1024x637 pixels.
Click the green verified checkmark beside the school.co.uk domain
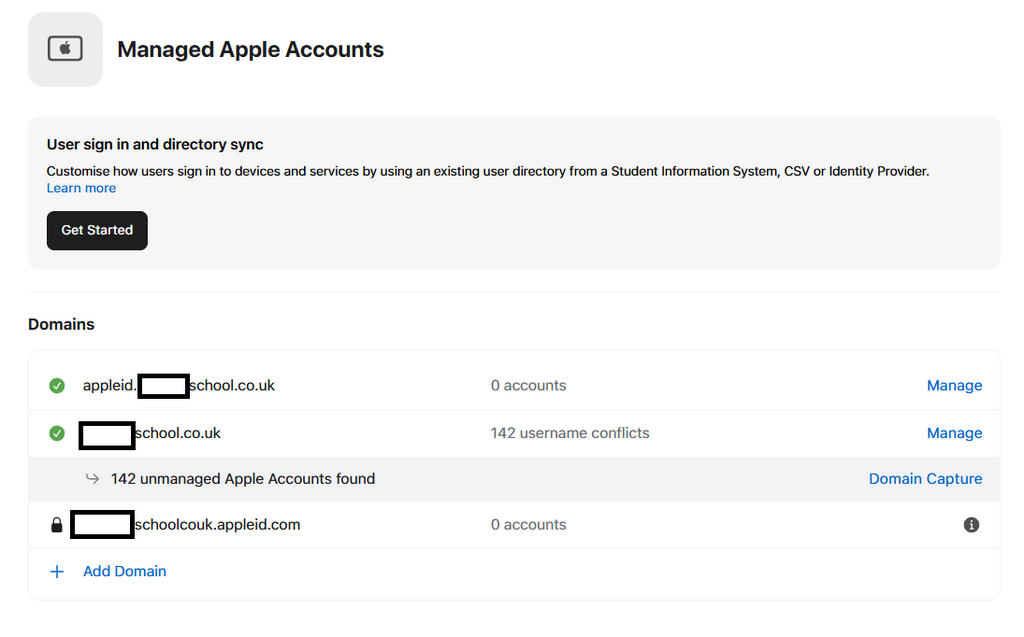[57, 433]
